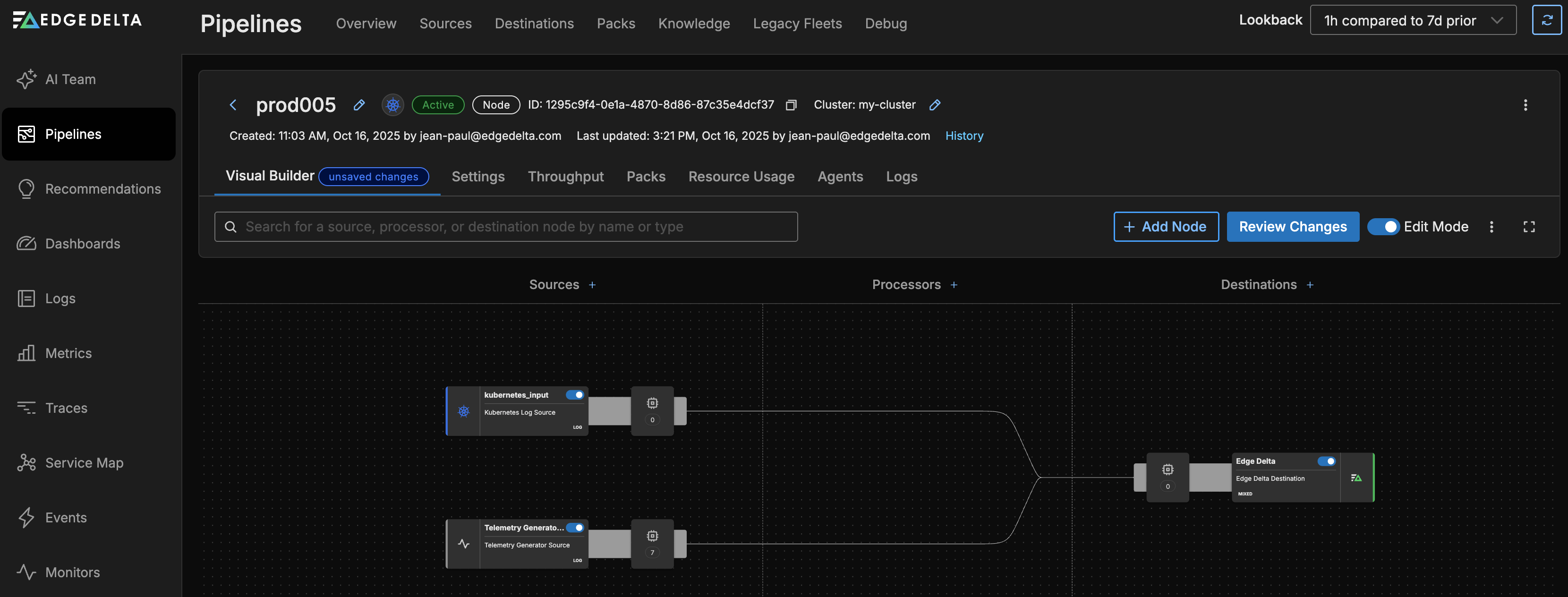Copy the pipeline ID with copy icon

(791, 105)
